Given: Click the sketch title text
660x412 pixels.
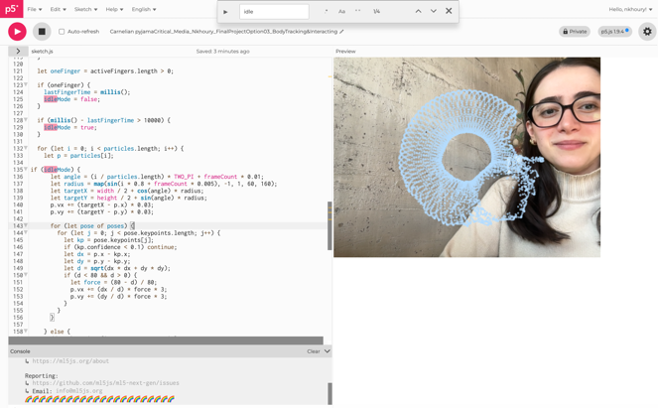Looking at the screenshot, I should [224, 32].
